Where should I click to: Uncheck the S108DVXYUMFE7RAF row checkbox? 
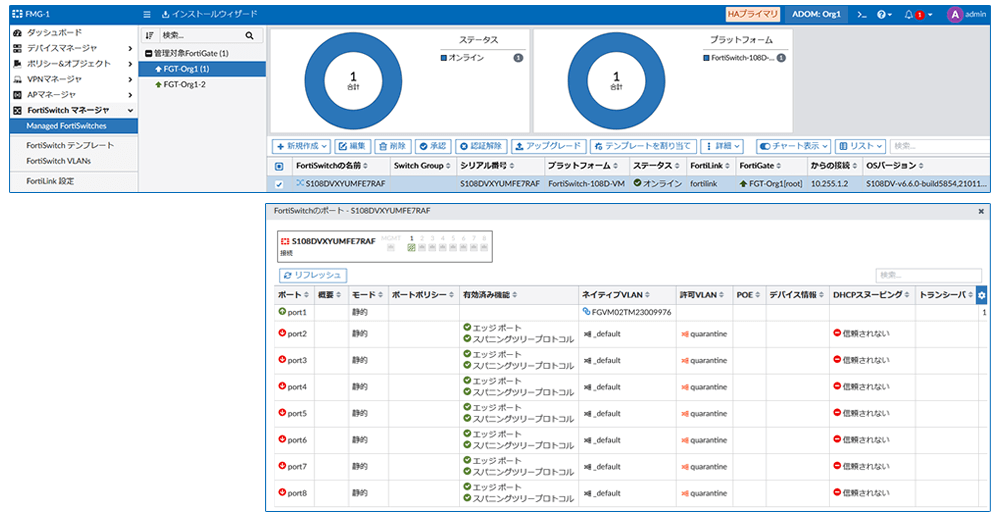tap(279, 184)
